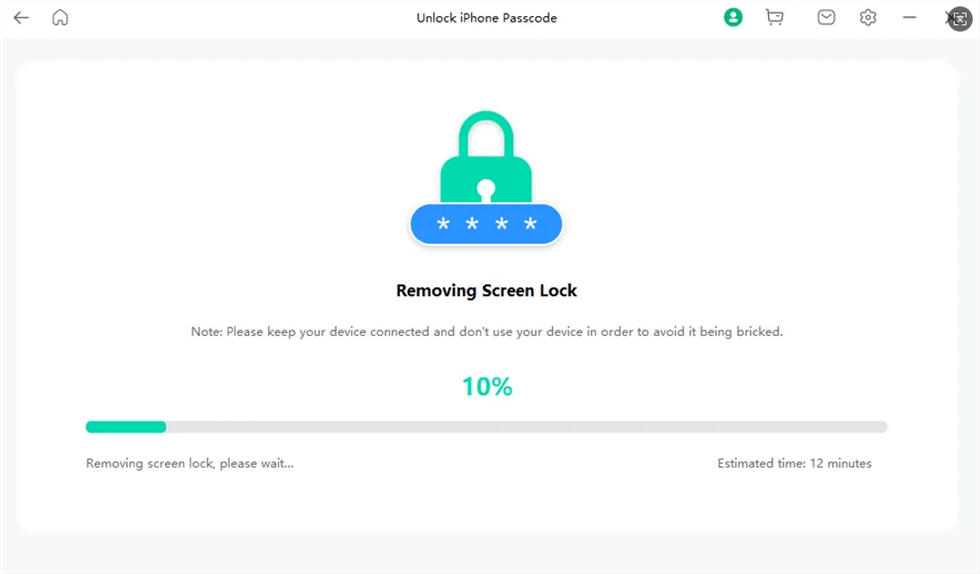Click the last asterisk in passcode pill
The image size is (980, 574).
531,225
